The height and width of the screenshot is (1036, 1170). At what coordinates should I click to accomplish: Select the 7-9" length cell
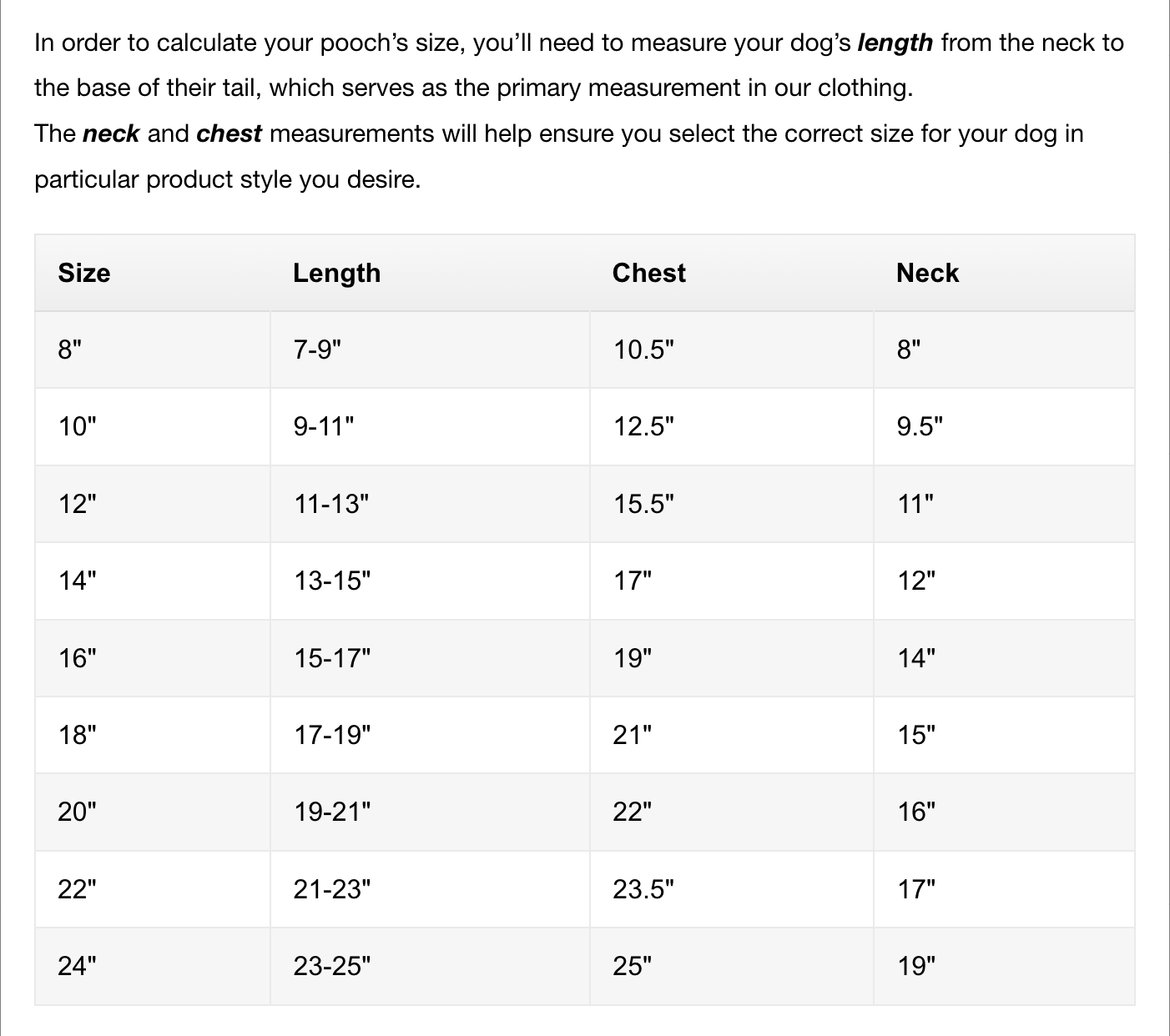click(x=318, y=350)
